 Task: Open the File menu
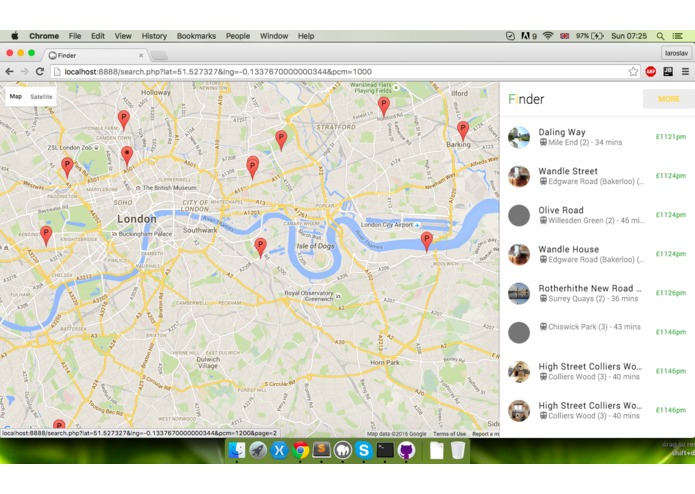(x=75, y=36)
